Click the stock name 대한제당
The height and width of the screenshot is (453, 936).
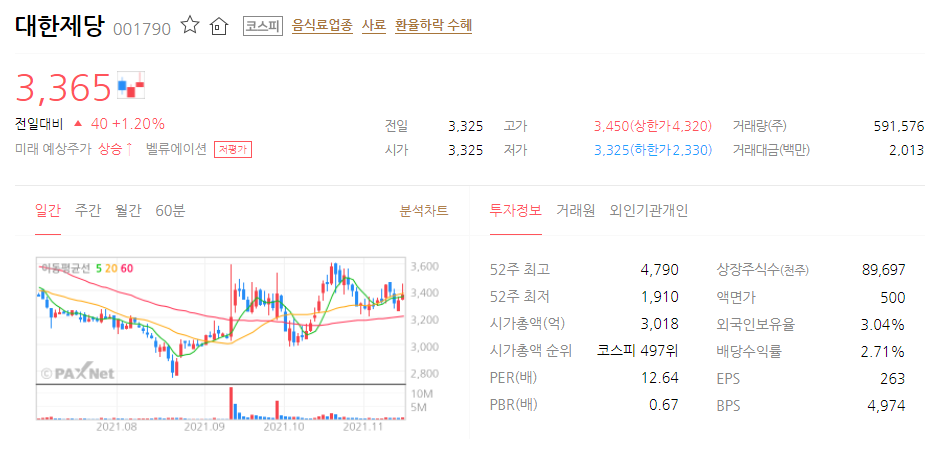59,26
